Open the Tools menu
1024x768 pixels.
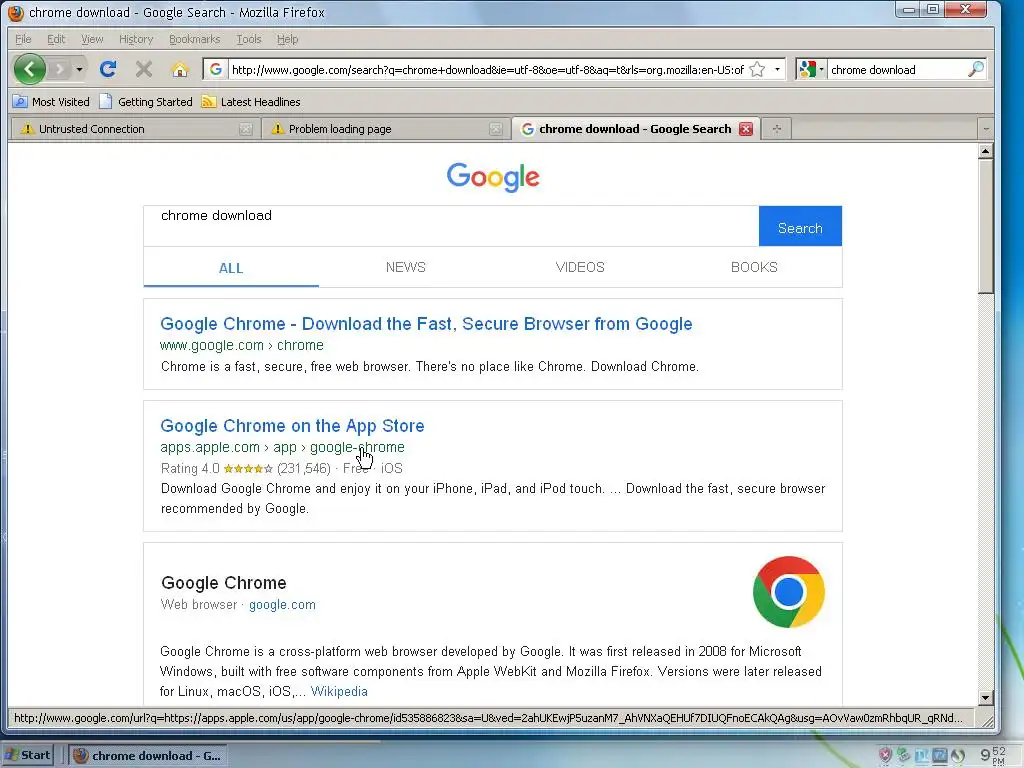pos(249,39)
